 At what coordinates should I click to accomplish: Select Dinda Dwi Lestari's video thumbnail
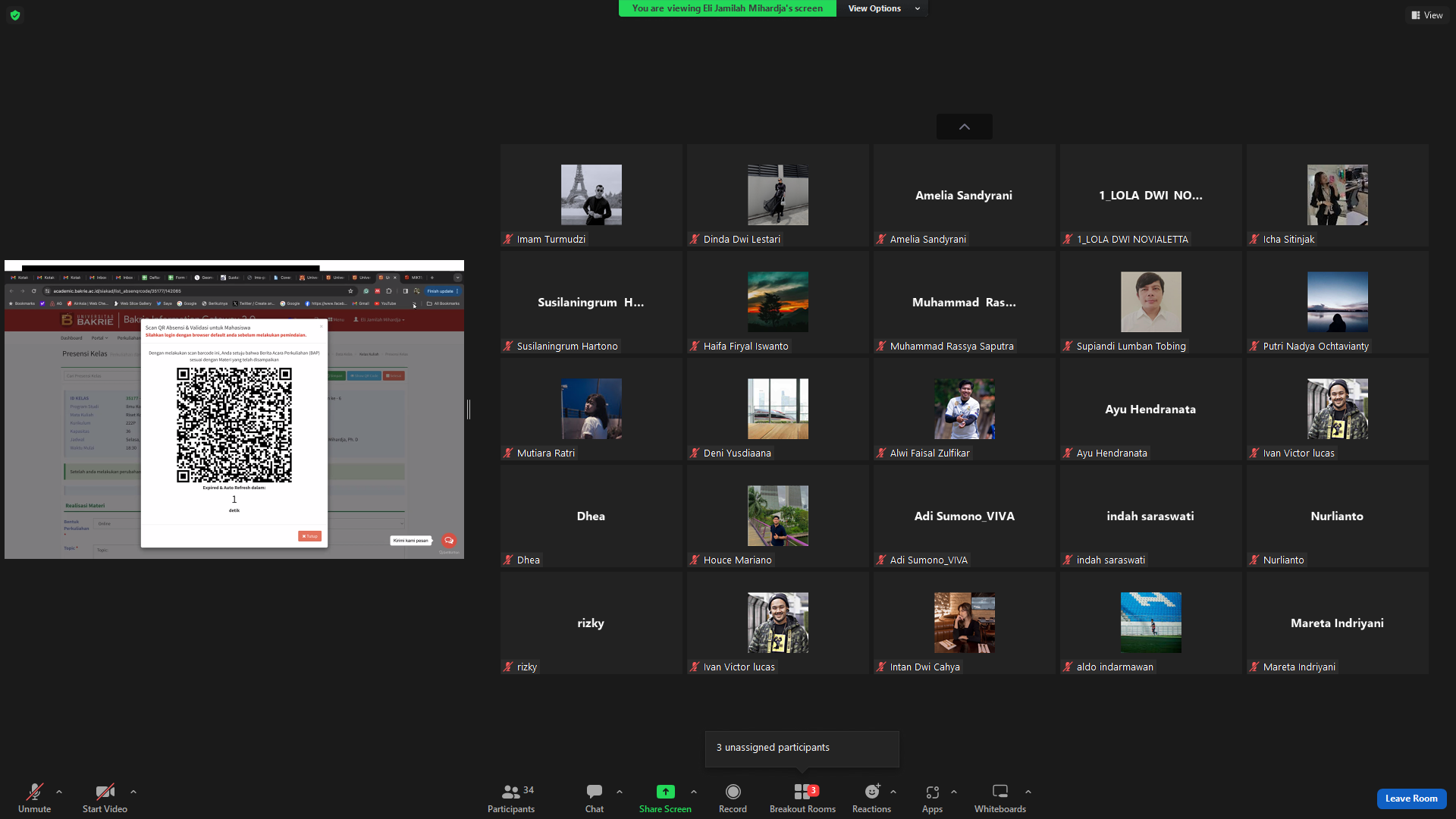pos(778,195)
